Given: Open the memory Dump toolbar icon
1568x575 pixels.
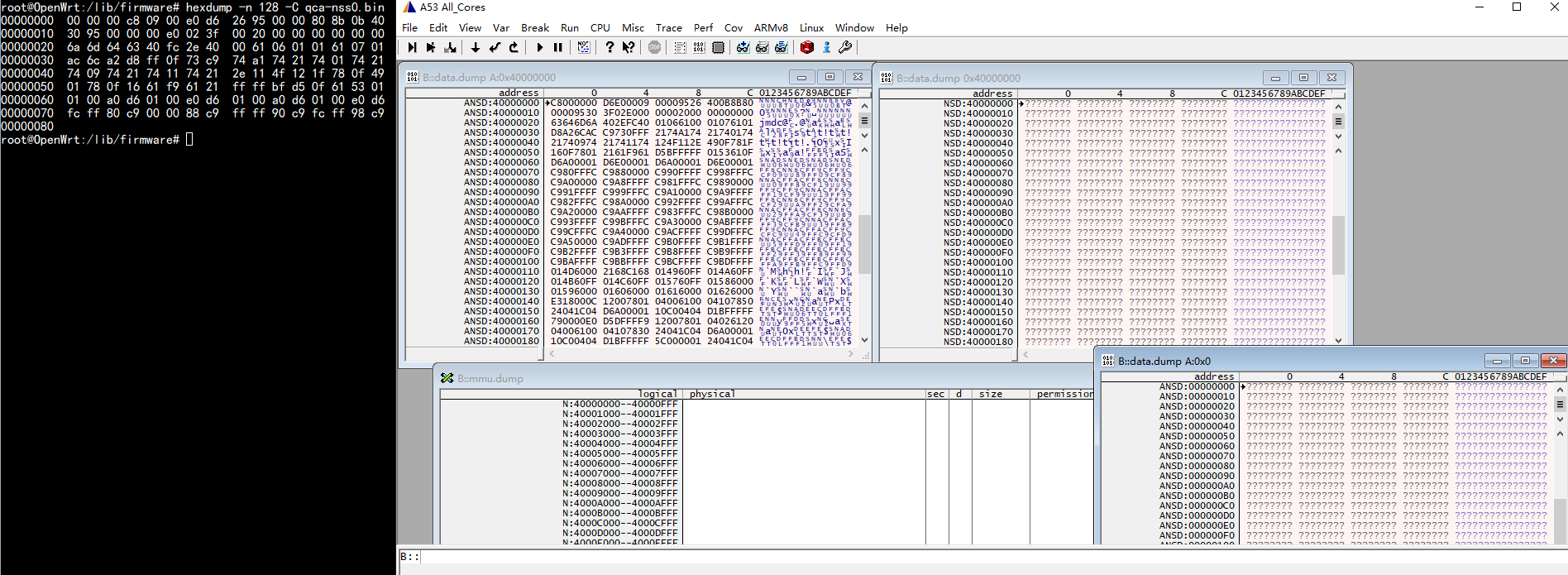Looking at the screenshot, I should [x=699, y=47].
